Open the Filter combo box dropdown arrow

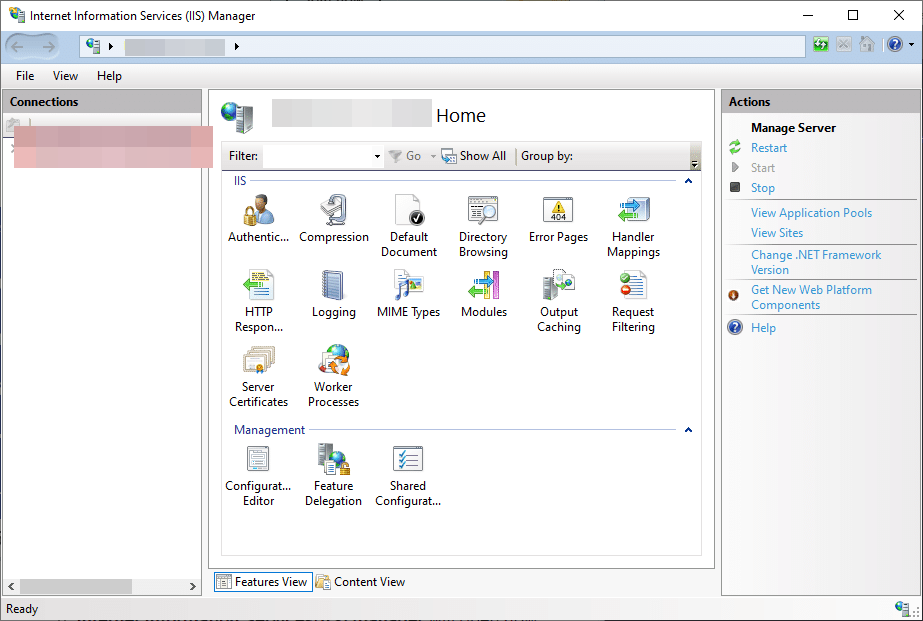click(377, 157)
